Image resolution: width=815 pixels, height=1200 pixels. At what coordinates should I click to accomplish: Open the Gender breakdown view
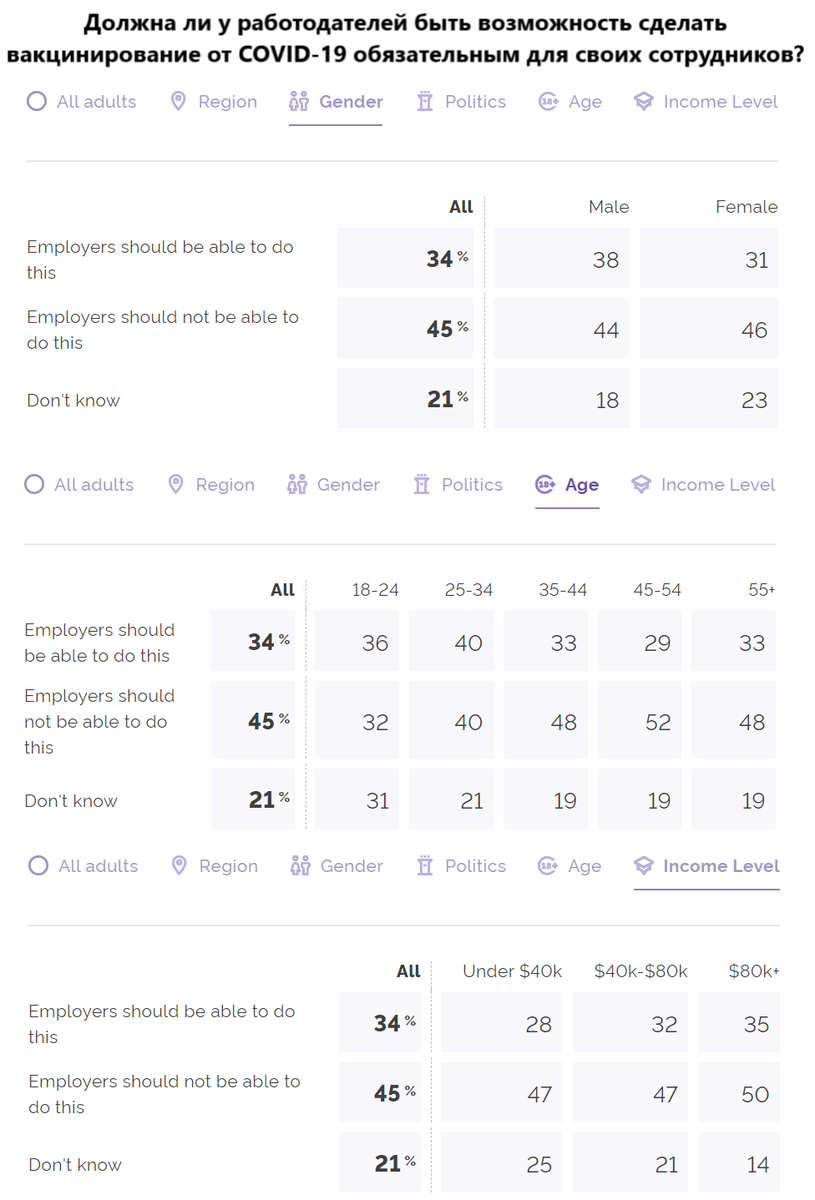pyautogui.click(x=335, y=101)
